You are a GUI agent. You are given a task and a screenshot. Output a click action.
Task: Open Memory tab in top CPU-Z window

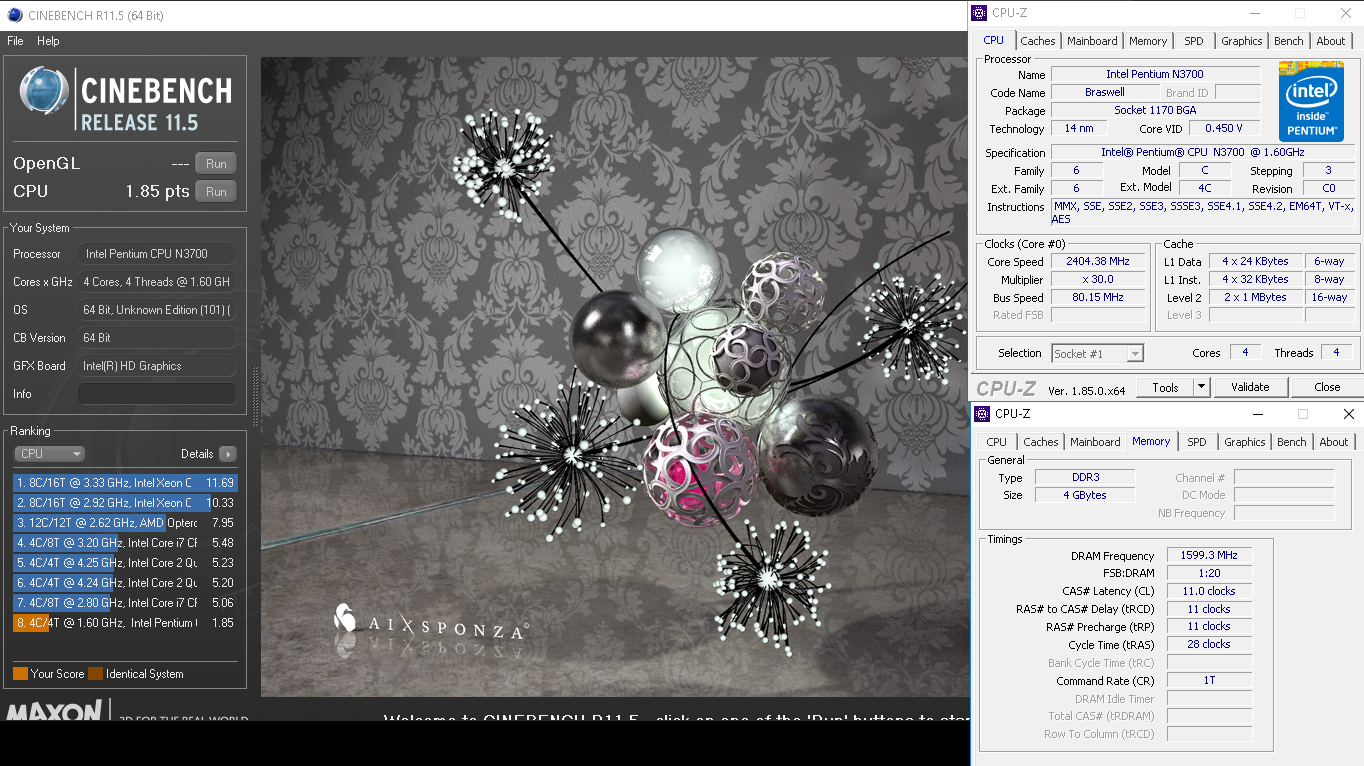(x=1148, y=41)
